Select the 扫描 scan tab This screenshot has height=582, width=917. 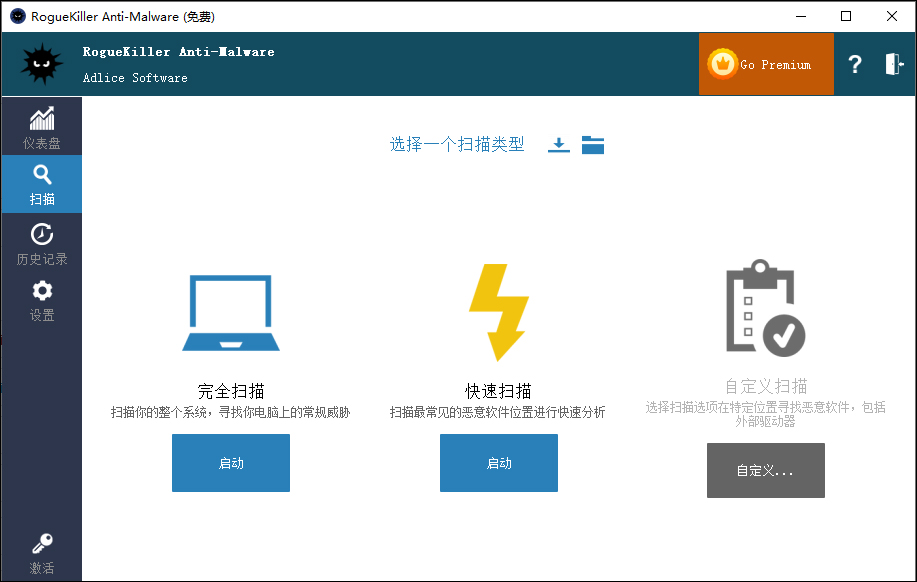[42, 184]
